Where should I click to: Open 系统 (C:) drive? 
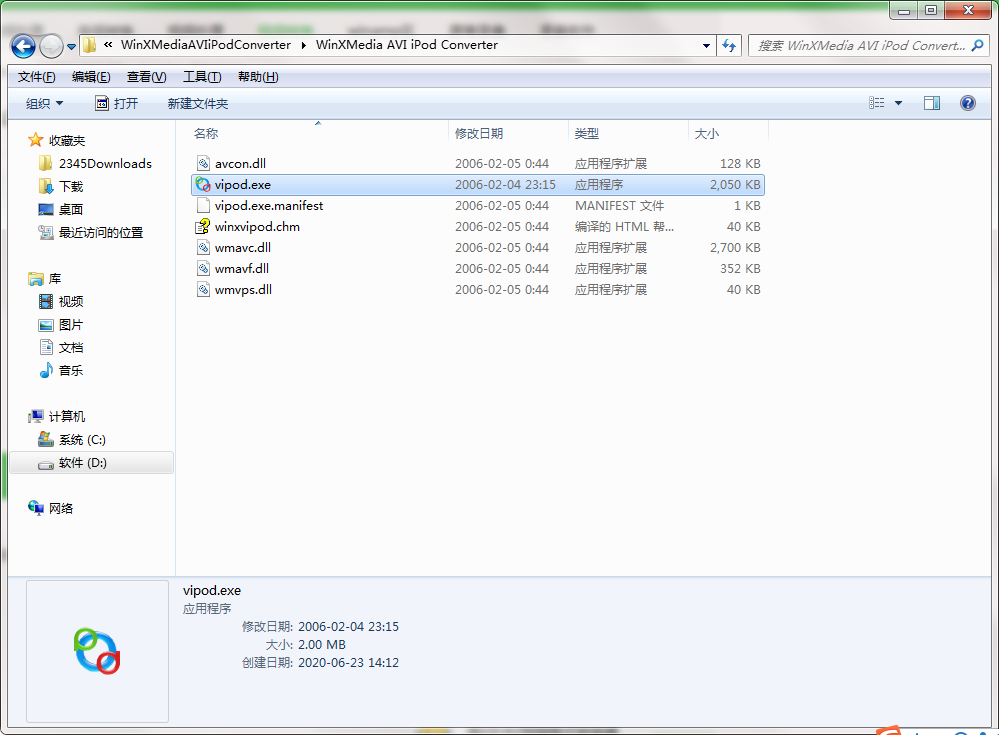pyautogui.click(x=72, y=439)
